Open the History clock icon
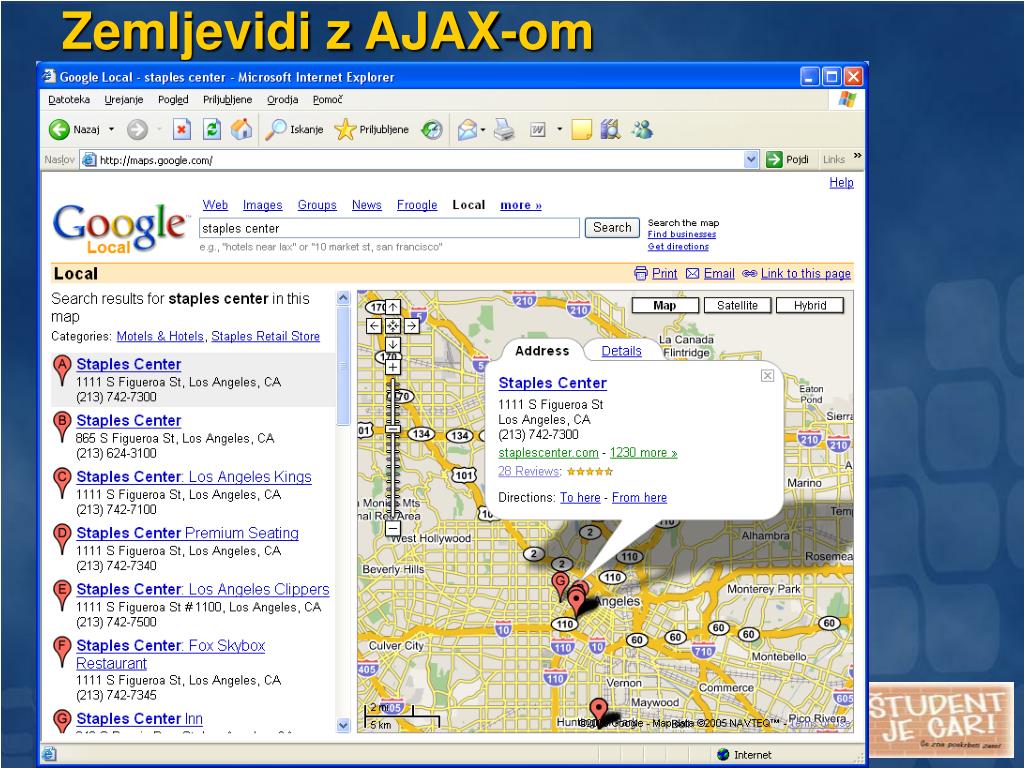 point(432,129)
